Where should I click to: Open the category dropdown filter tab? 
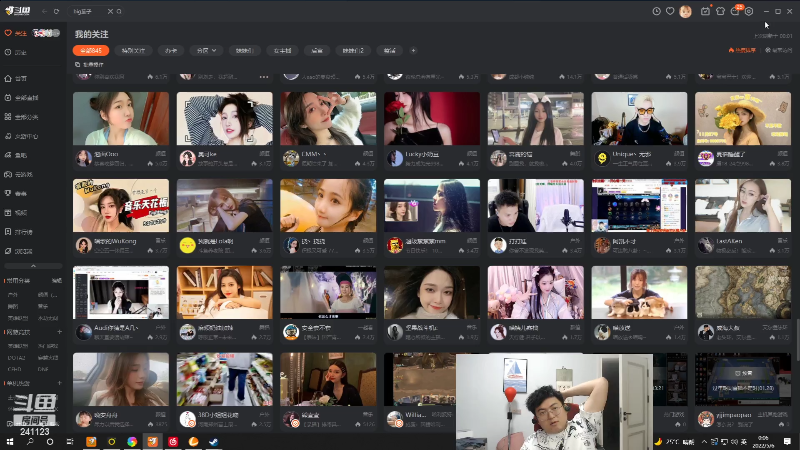(206, 51)
